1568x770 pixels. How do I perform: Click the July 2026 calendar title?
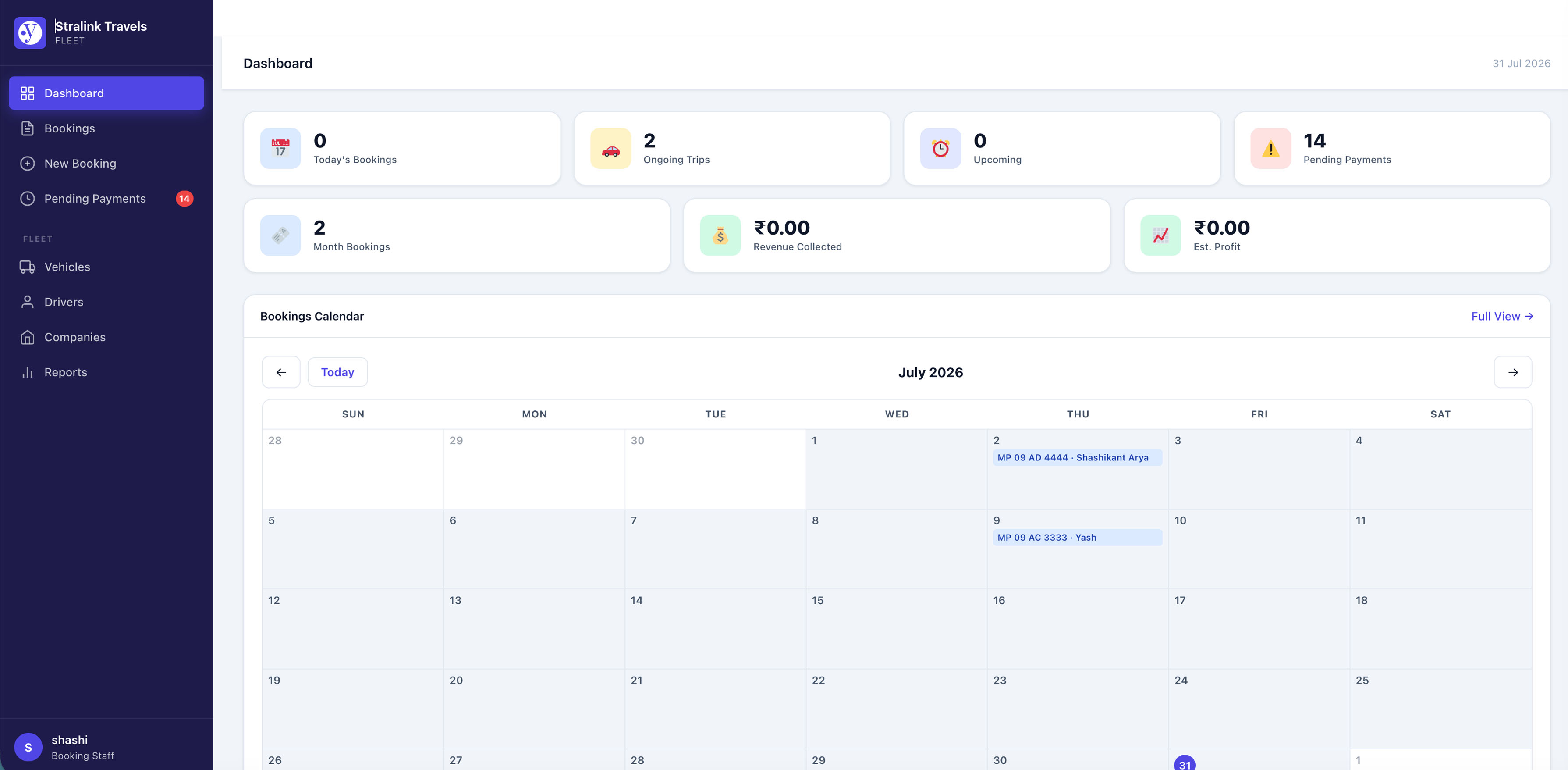pyautogui.click(x=931, y=372)
